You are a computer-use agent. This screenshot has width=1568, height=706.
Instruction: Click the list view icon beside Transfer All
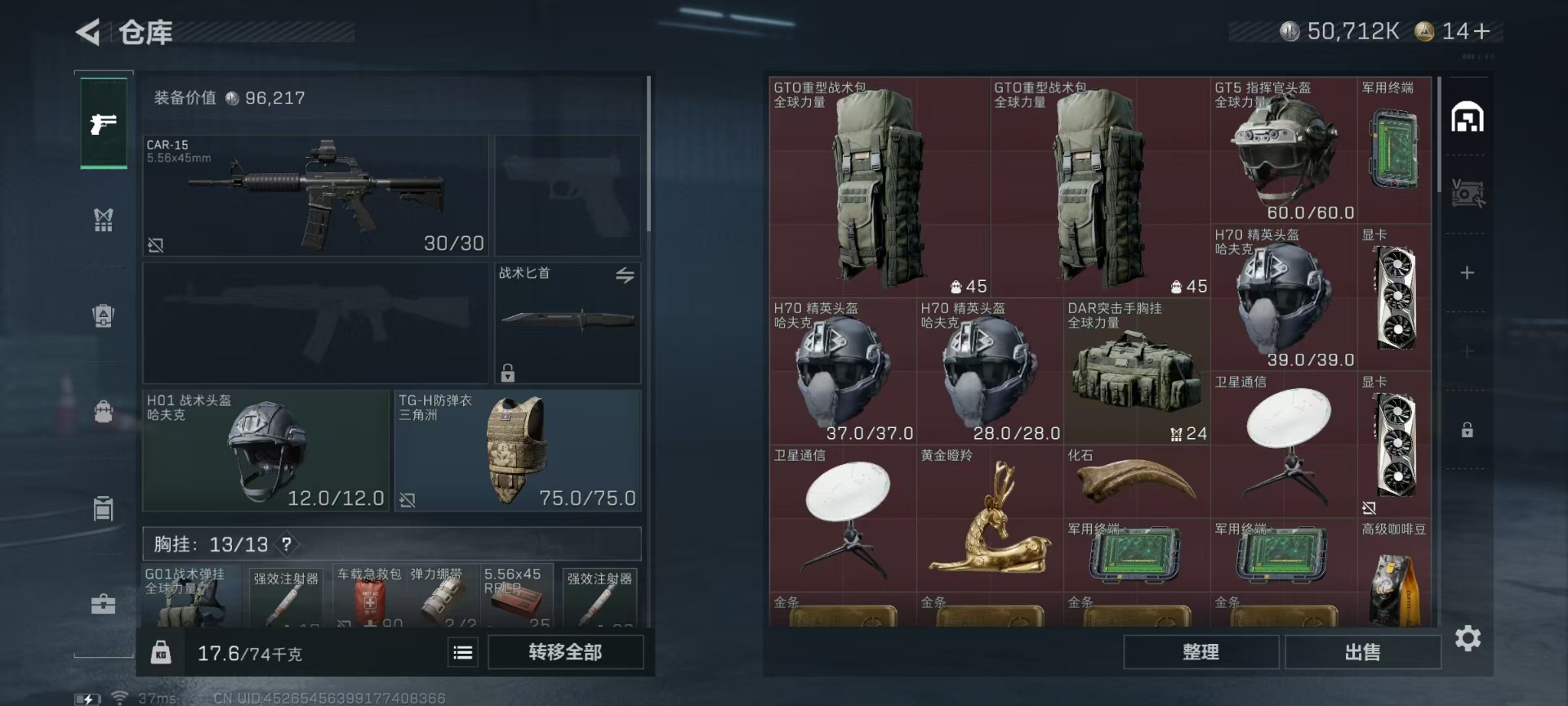point(462,652)
